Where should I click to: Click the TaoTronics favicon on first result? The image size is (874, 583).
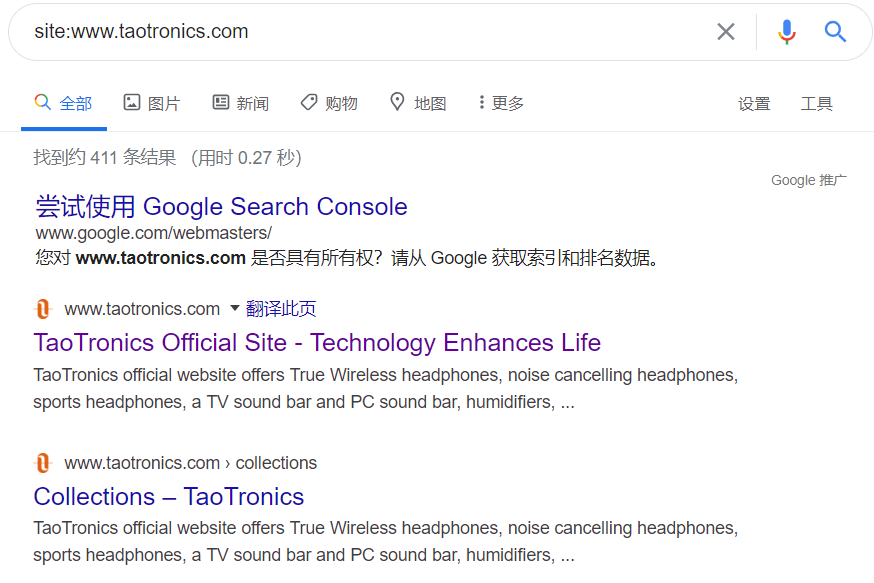pyautogui.click(x=43, y=308)
